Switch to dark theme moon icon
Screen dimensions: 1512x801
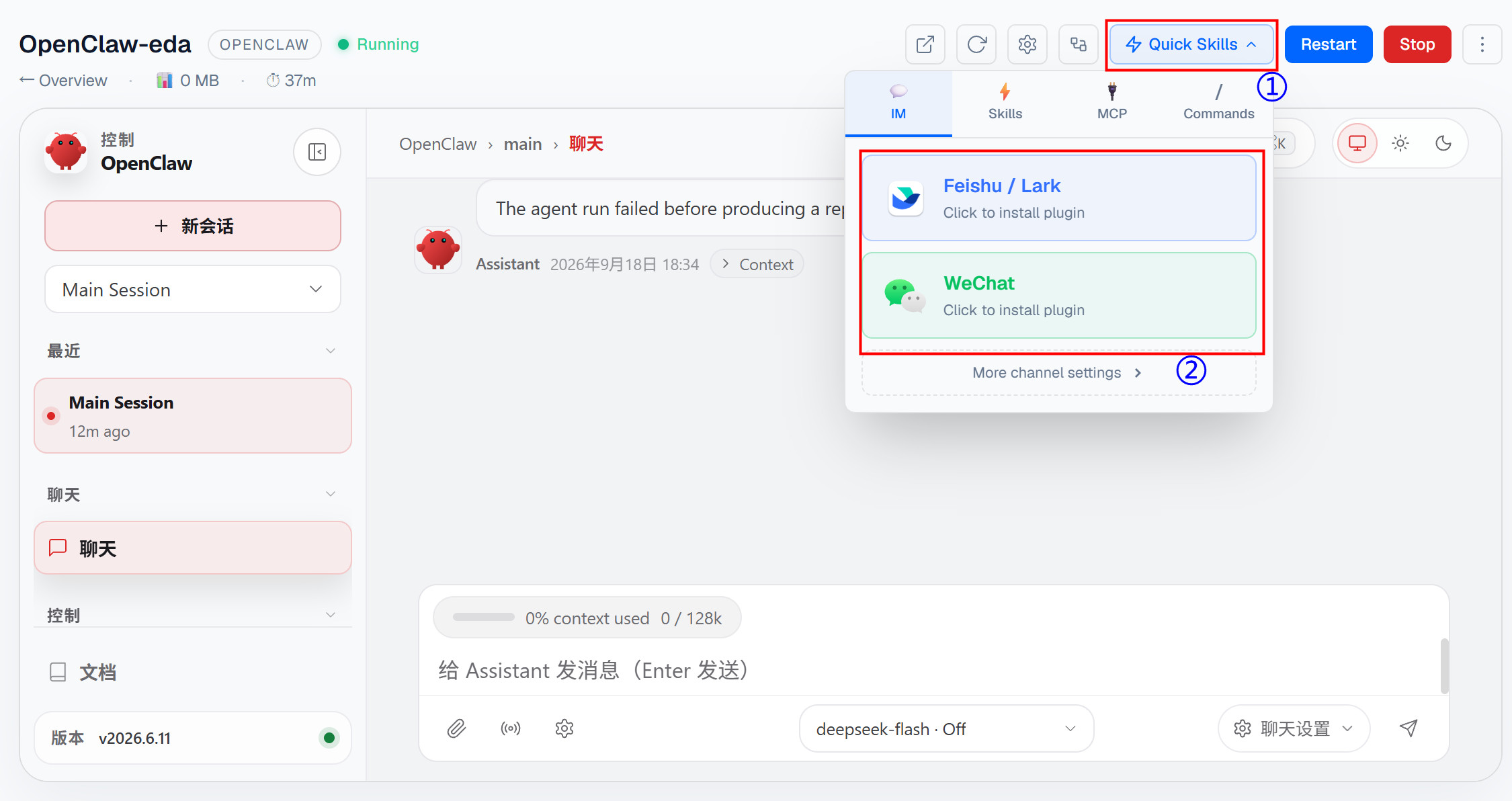(1443, 143)
